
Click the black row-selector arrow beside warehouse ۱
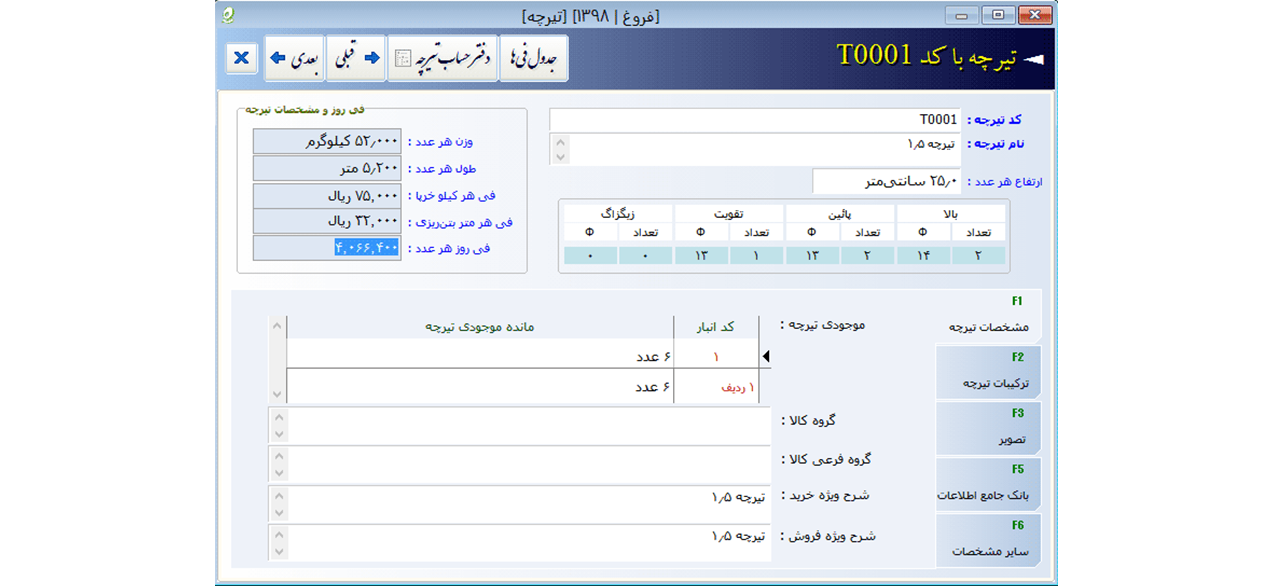pos(766,355)
